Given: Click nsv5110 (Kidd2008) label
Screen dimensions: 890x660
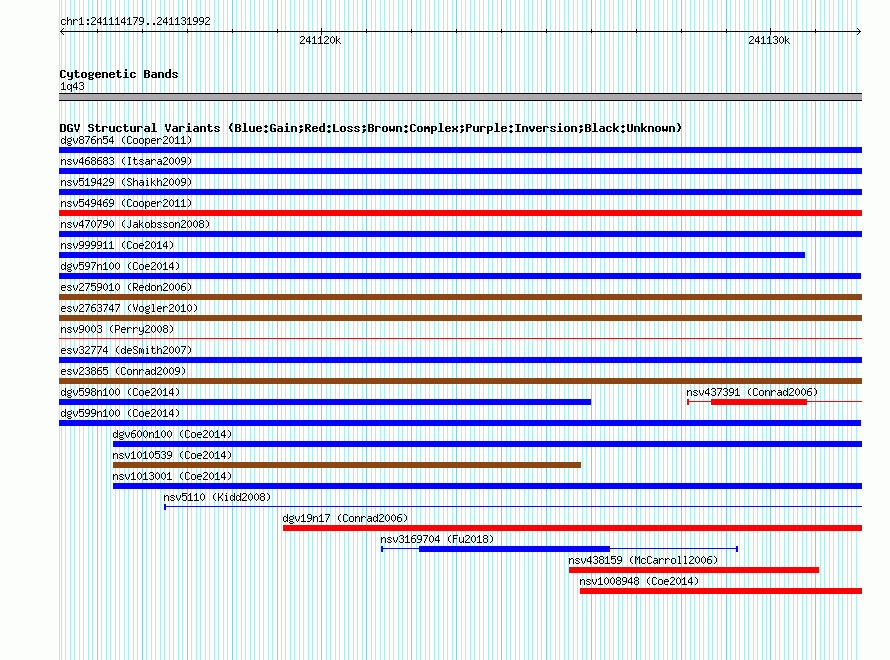Looking at the screenshot, I should tap(217, 497).
